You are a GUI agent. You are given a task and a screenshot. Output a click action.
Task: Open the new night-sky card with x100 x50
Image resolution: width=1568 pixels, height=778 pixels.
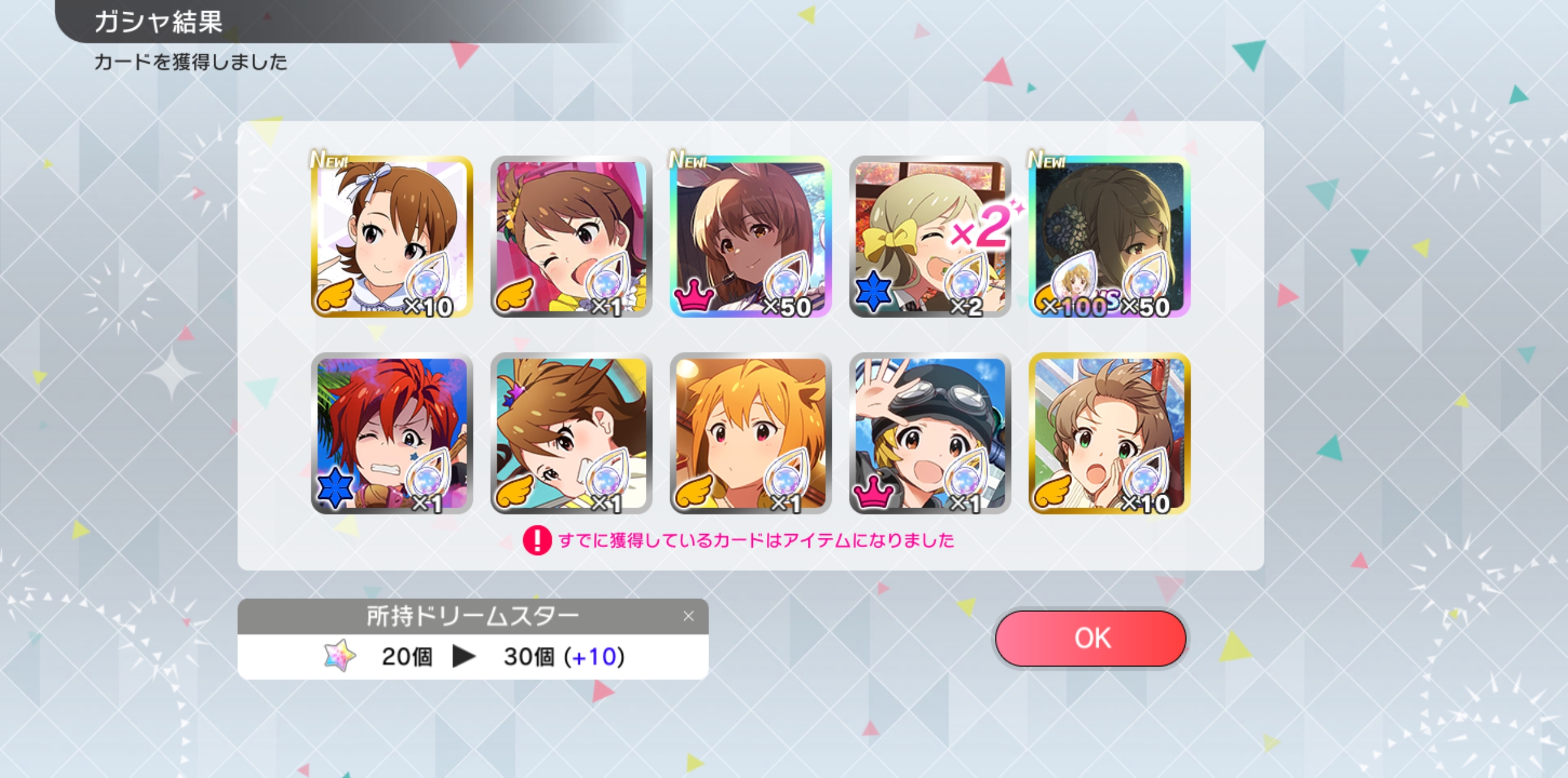(1109, 237)
